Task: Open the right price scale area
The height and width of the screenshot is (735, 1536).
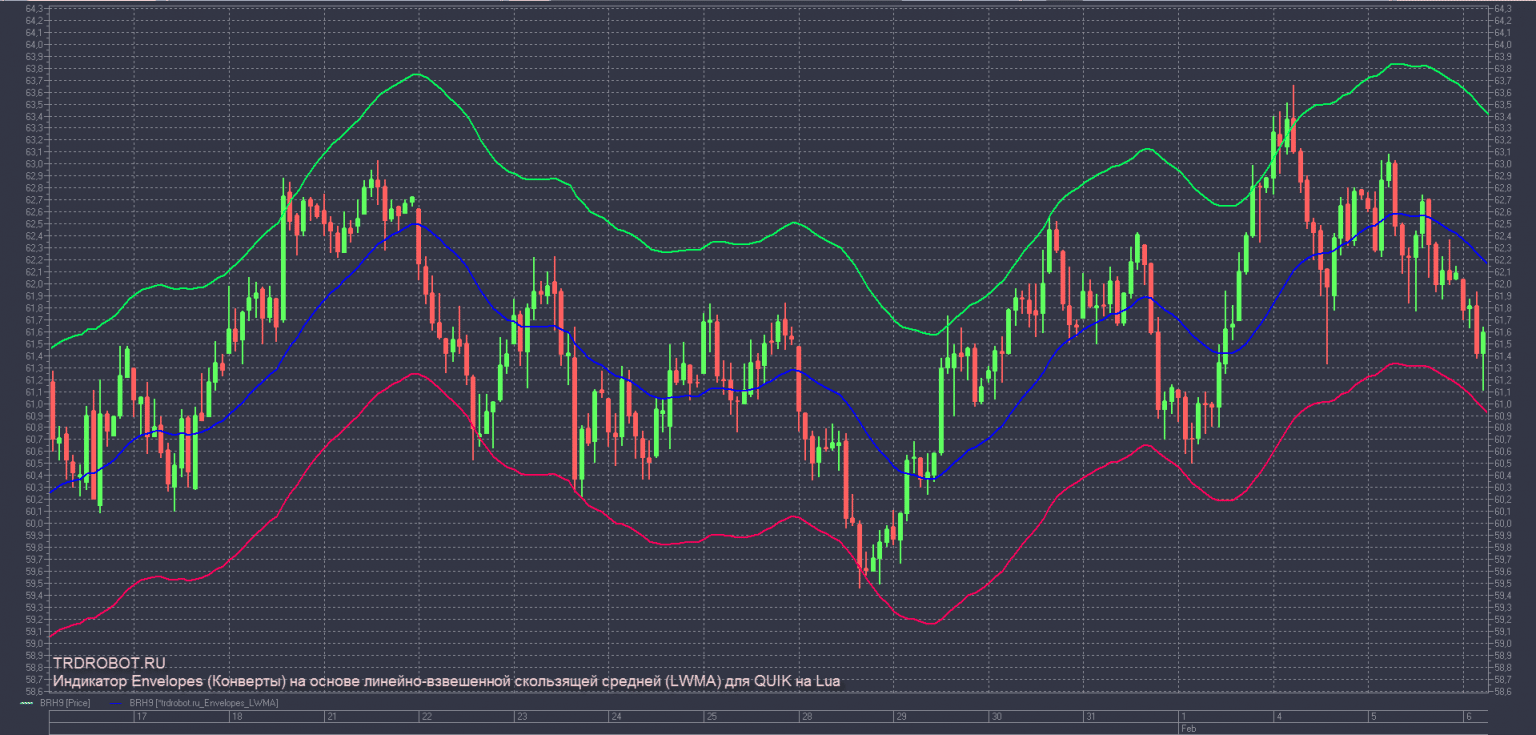Action: (x=1510, y=350)
